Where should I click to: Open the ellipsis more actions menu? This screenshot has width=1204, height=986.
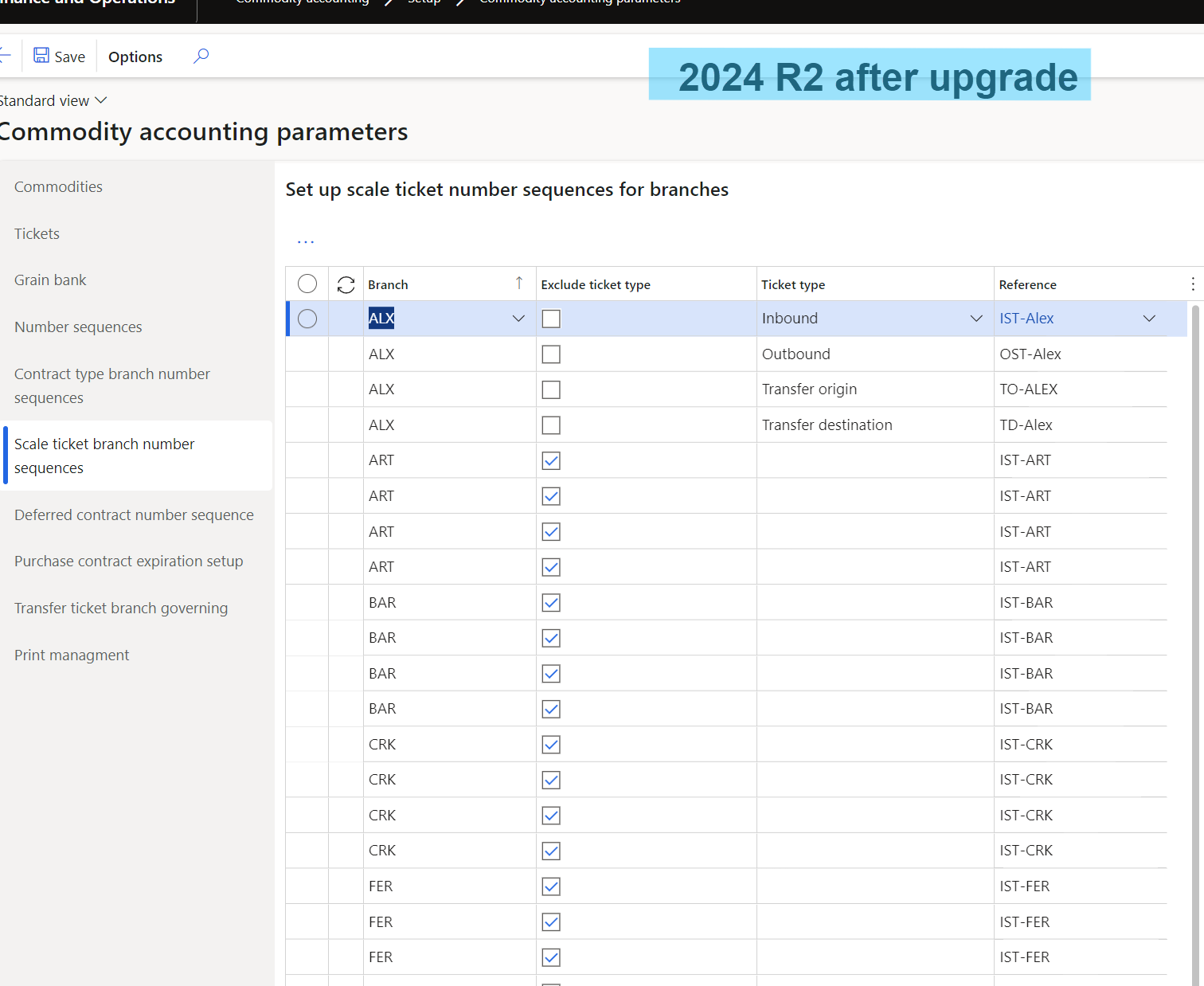306,241
